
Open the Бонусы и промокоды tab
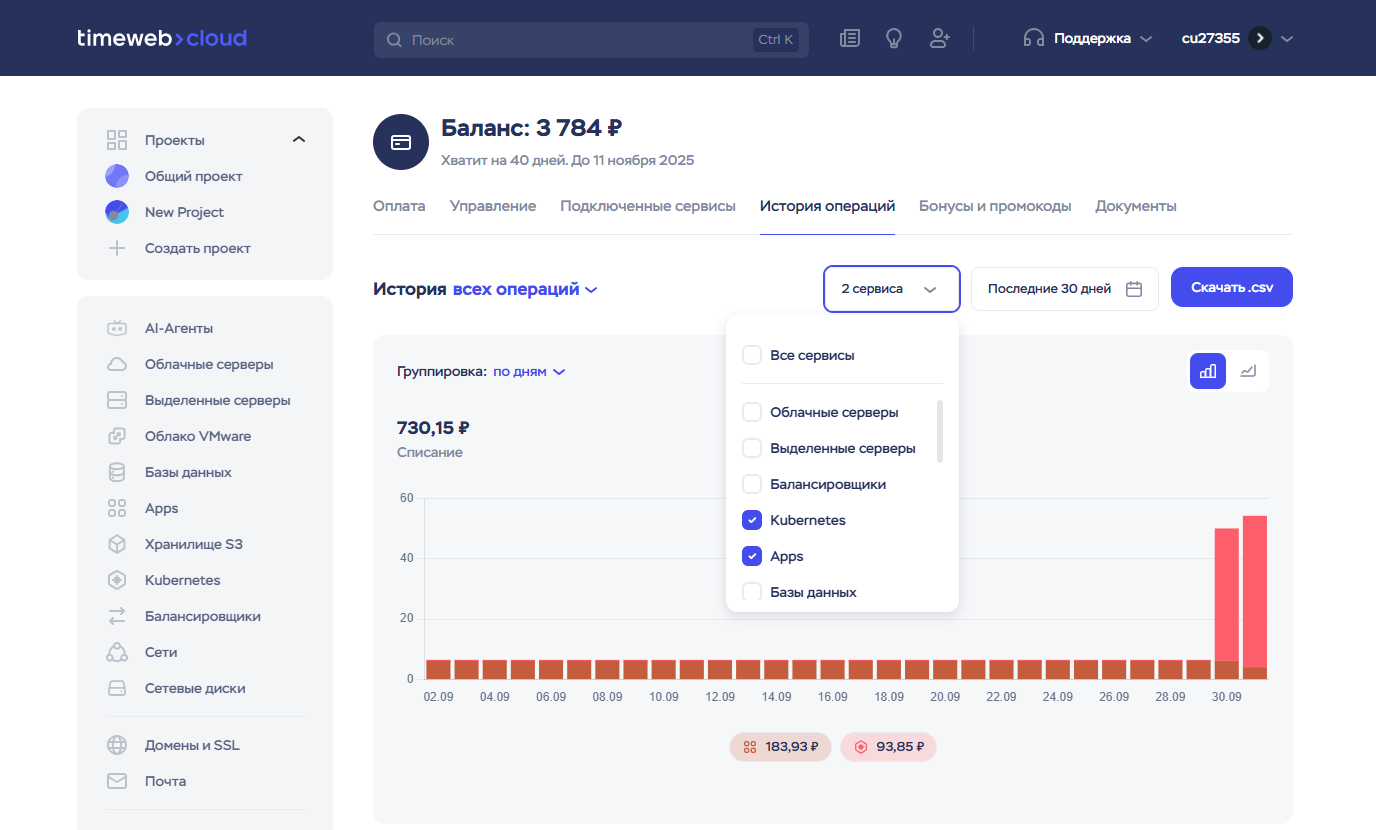pos(994,206)
